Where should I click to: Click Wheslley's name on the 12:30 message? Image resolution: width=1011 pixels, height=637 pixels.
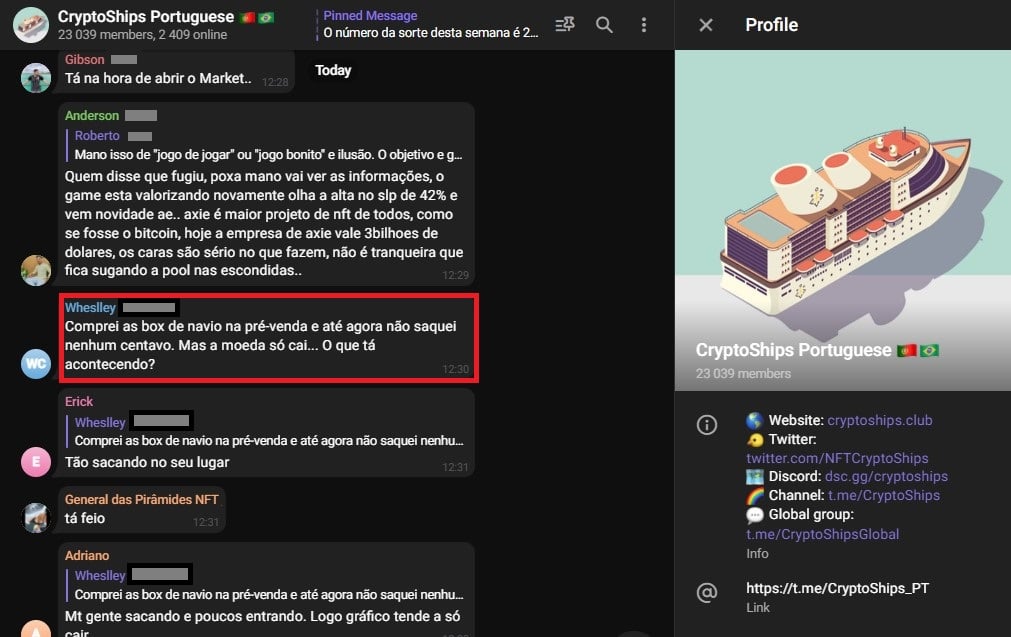click(x=90, y=308)
